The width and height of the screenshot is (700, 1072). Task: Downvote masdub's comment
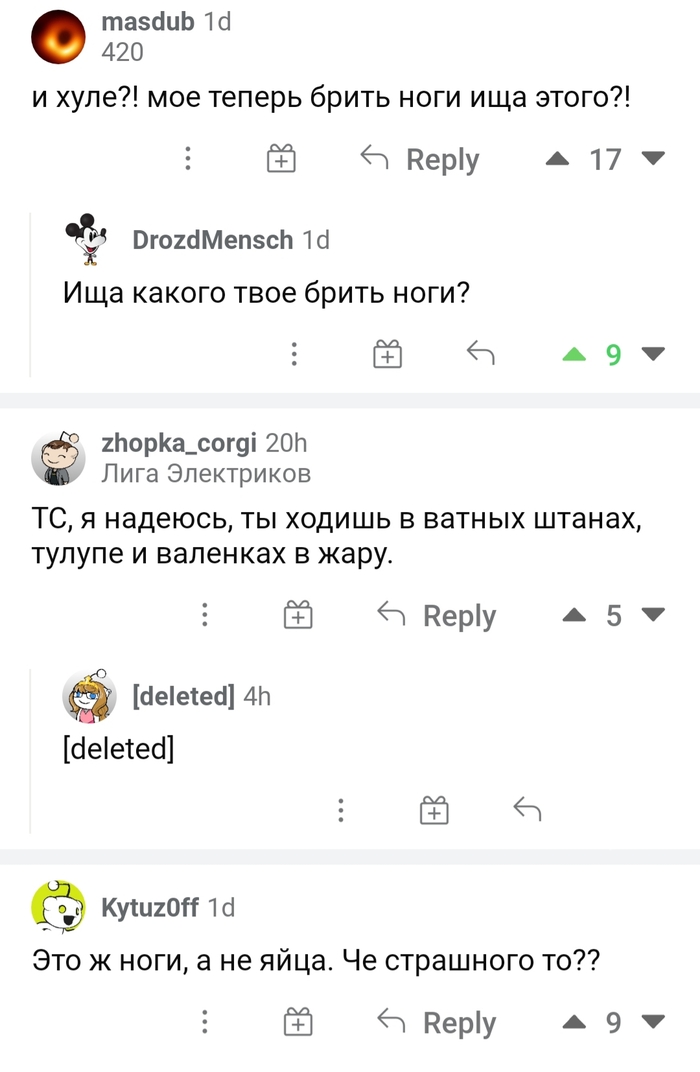point(652,160)
